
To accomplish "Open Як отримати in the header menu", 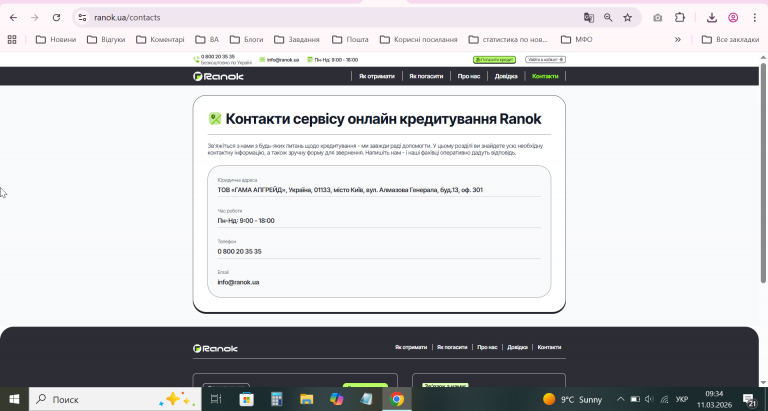I will click(x=377, y=76).
